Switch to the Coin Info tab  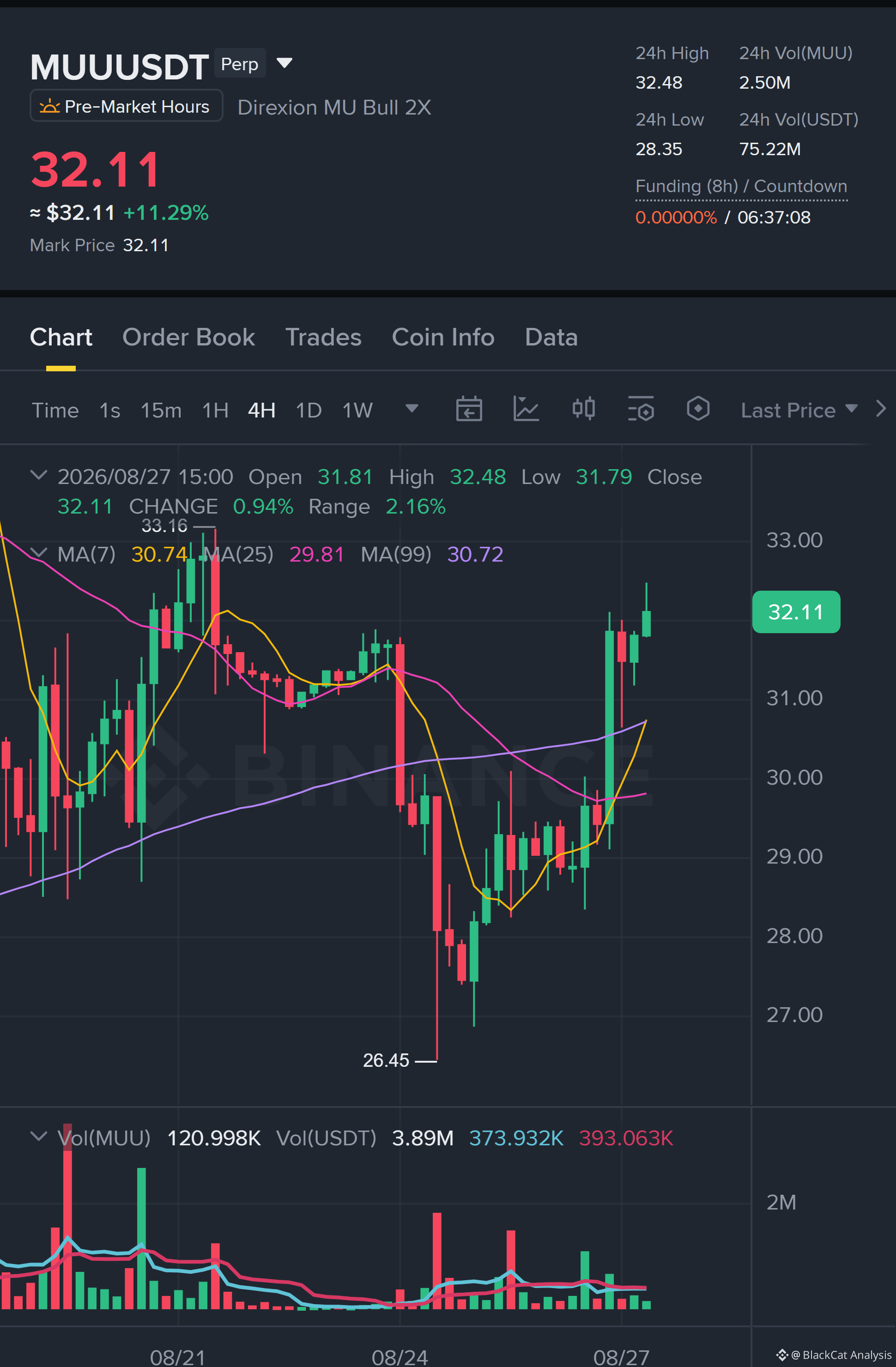click(x=443, y=337)
